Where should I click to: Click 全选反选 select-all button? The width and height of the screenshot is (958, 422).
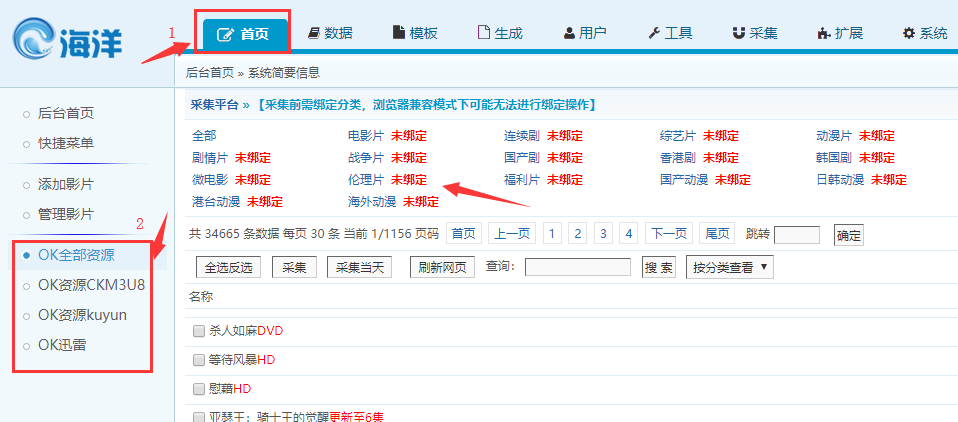(x=229, y=267)
